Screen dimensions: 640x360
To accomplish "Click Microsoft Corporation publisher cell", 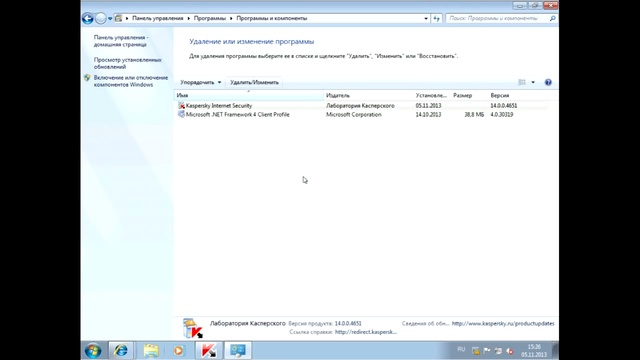I will 353,115.
